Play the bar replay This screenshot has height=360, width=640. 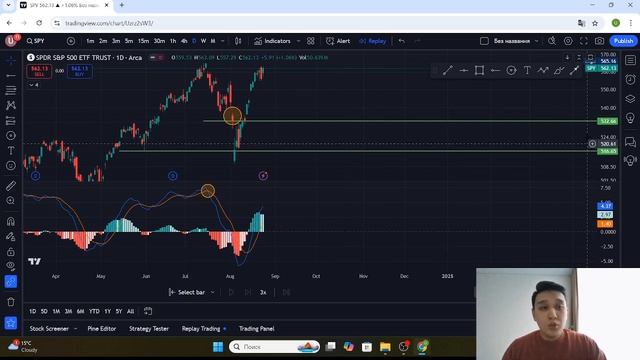pos(231,292)
